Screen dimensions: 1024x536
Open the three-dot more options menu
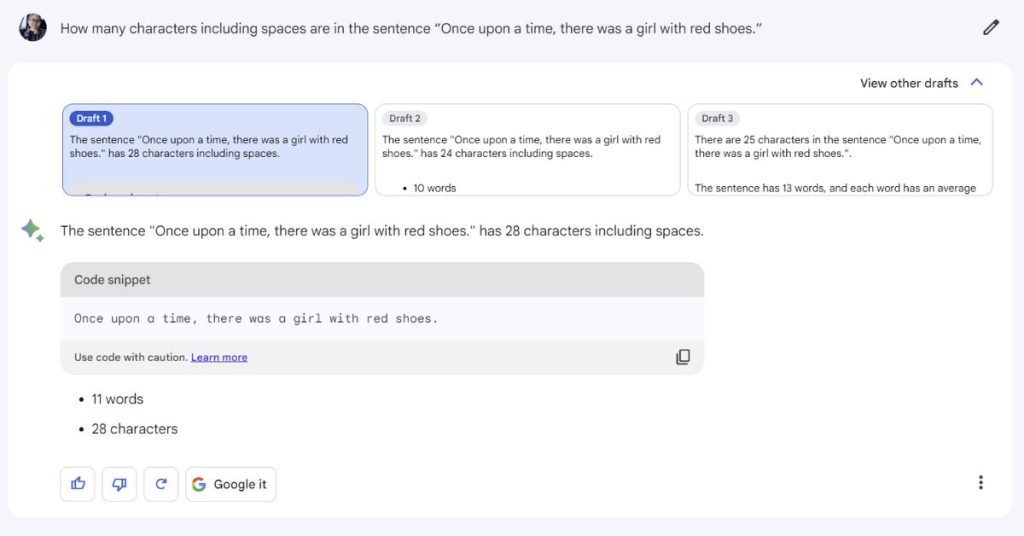pyautogui.click(x=980, y=482)
